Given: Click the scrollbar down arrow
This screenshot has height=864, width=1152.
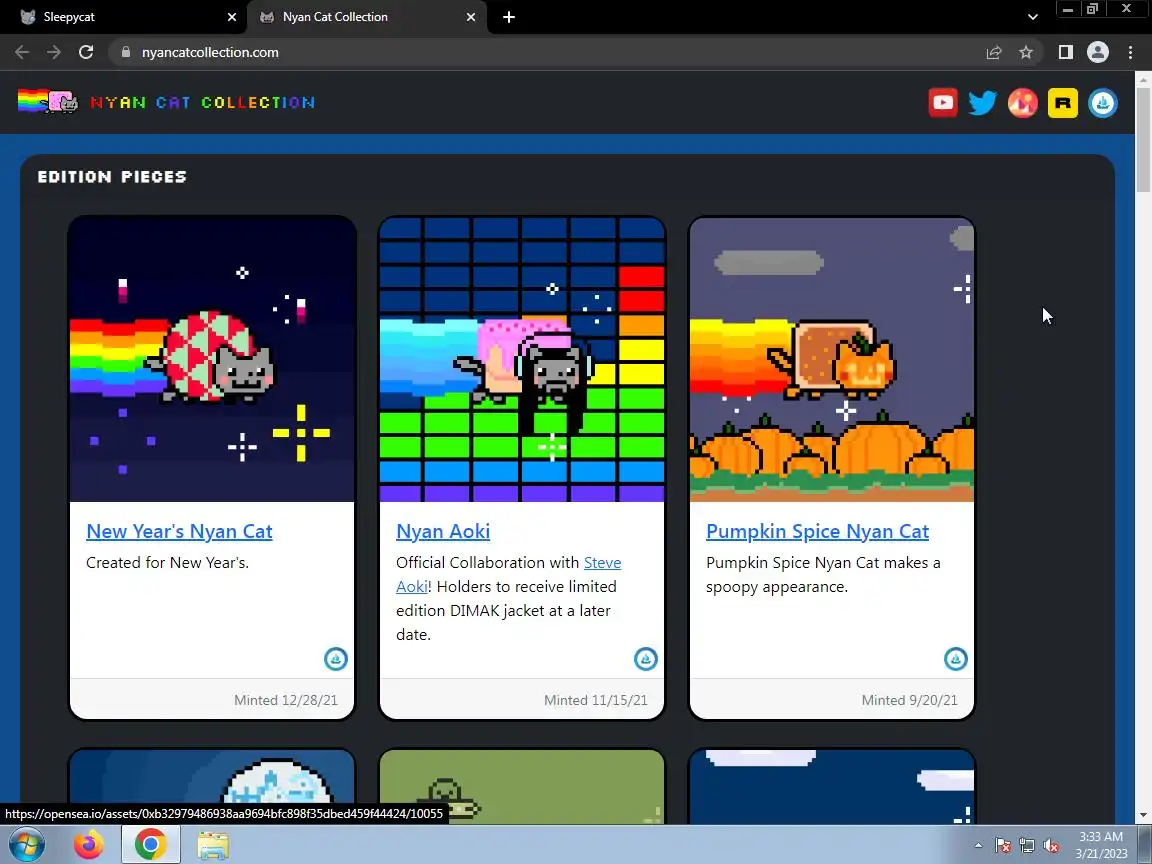Looking at the screenshot, I should 1143,815.
